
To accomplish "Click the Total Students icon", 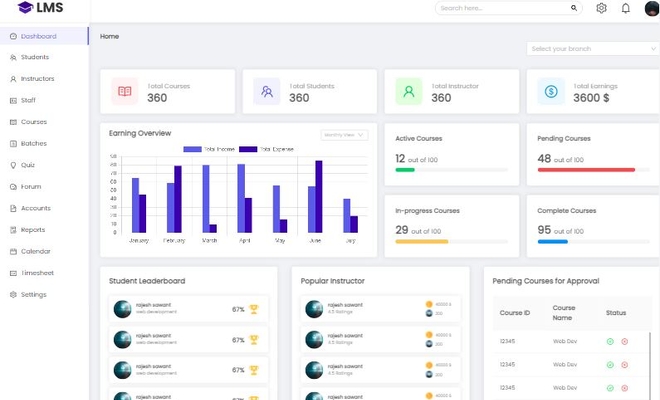I will click(267, 91).
